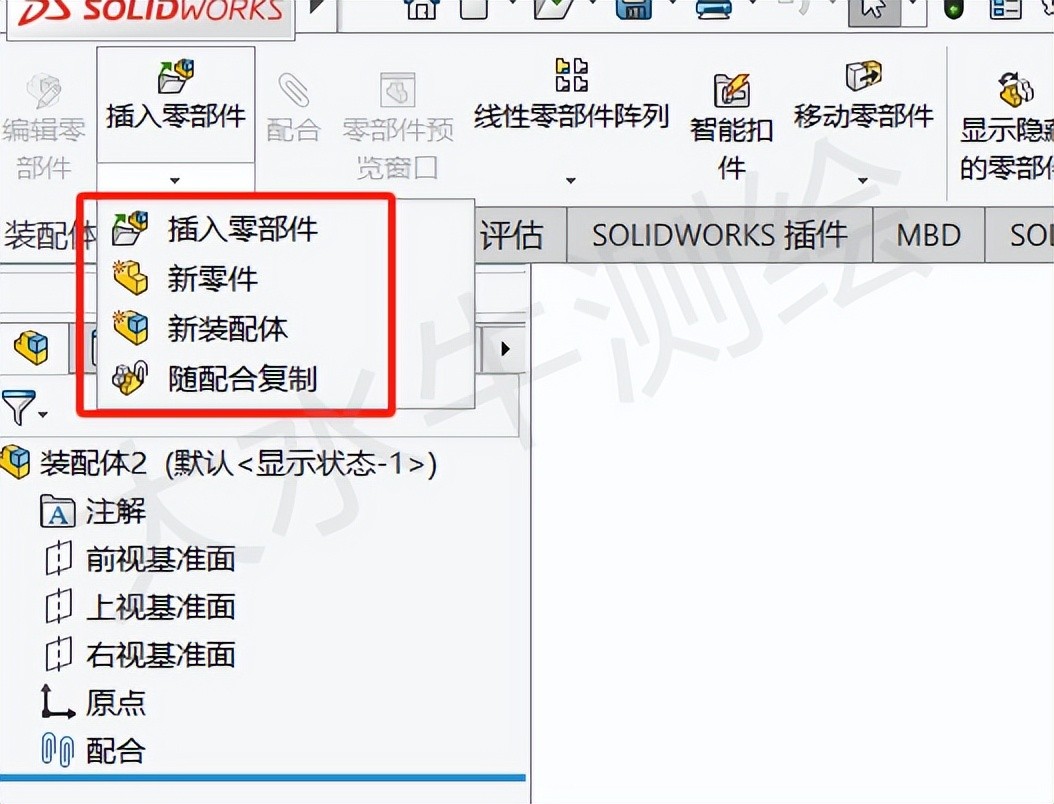Open the SOLIDWORKS 插件 tab
This screenshot has height=804, width=1054.
tap(719, 235)
